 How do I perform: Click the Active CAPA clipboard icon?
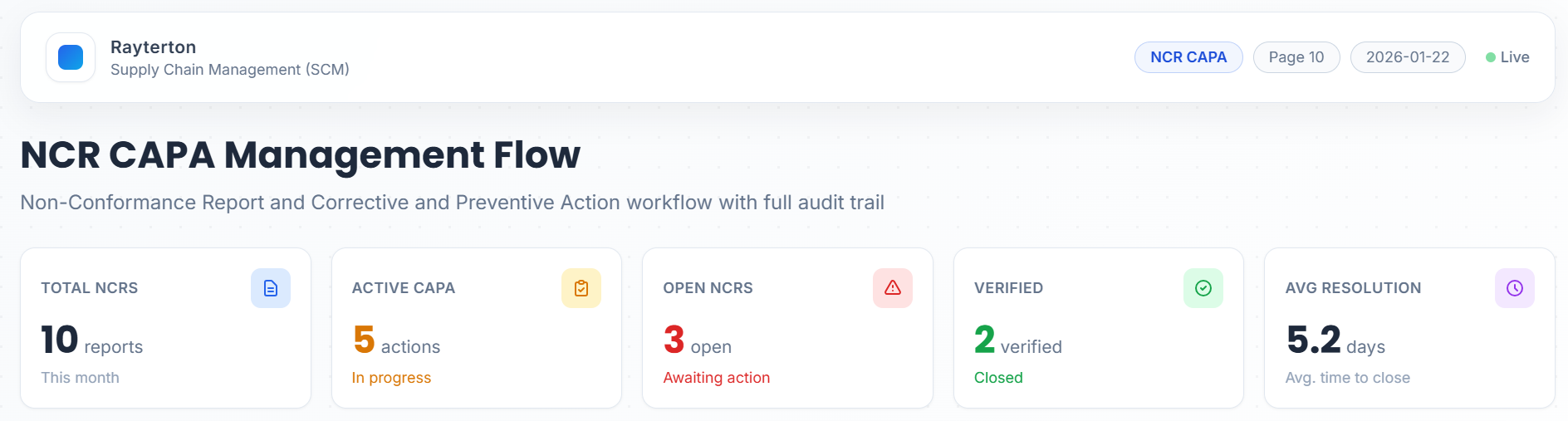click(581, 288)
